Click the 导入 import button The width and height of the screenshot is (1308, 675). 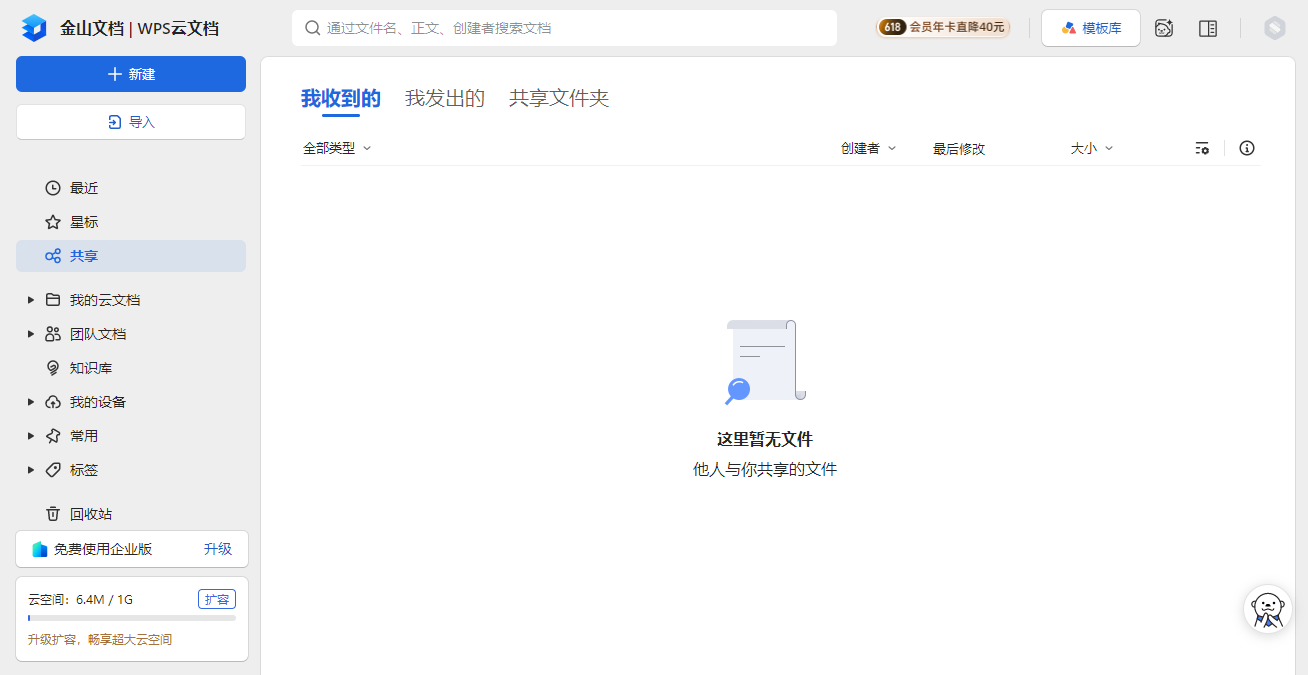pos(131,122)
